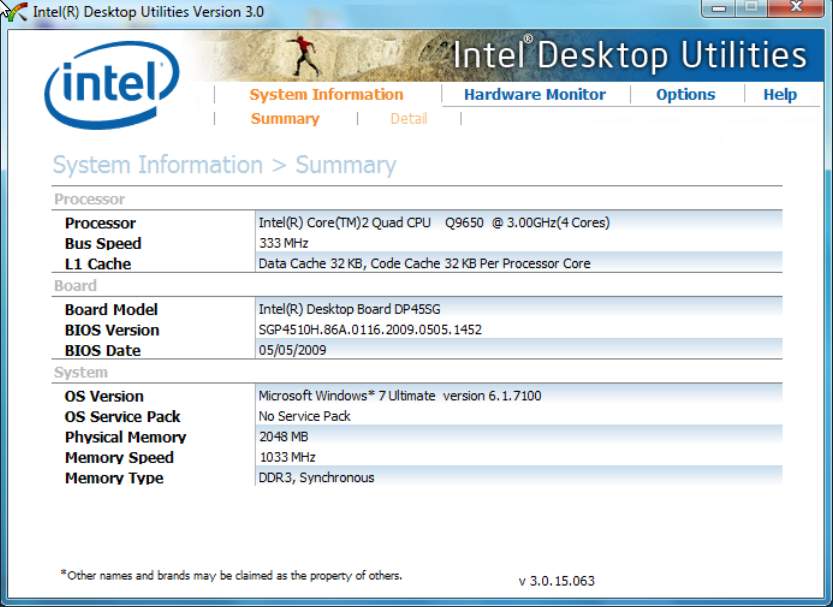Open the Options tab

[x=685, y=95]
